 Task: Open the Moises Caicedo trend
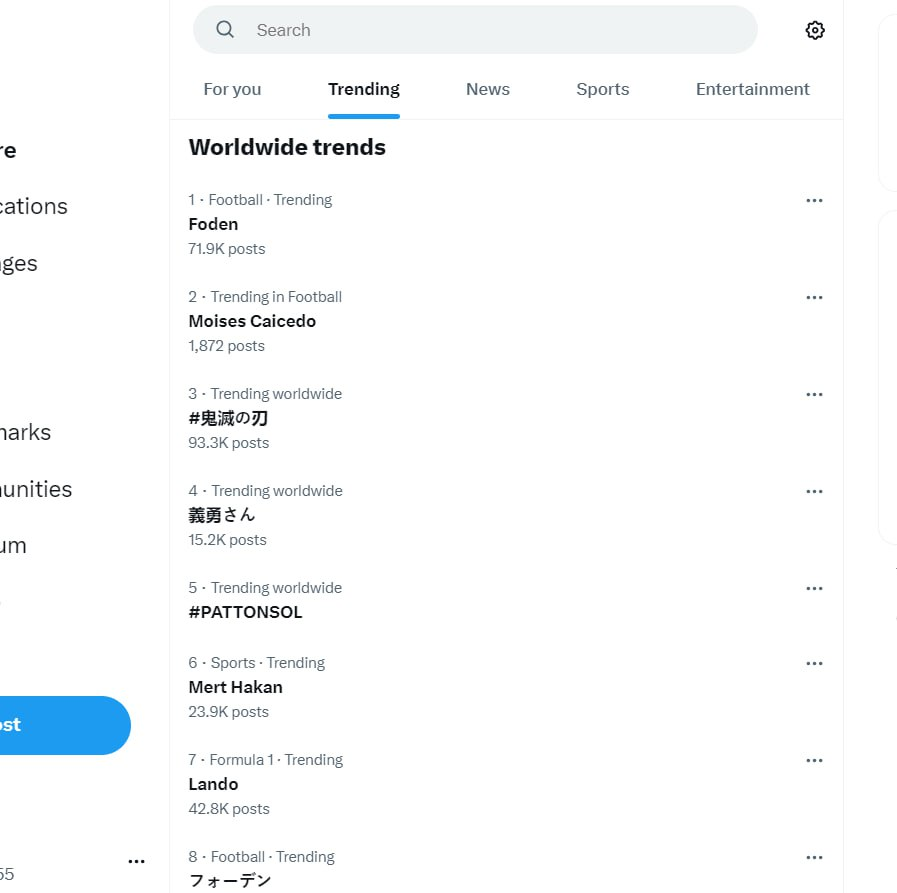click(252, 321)
